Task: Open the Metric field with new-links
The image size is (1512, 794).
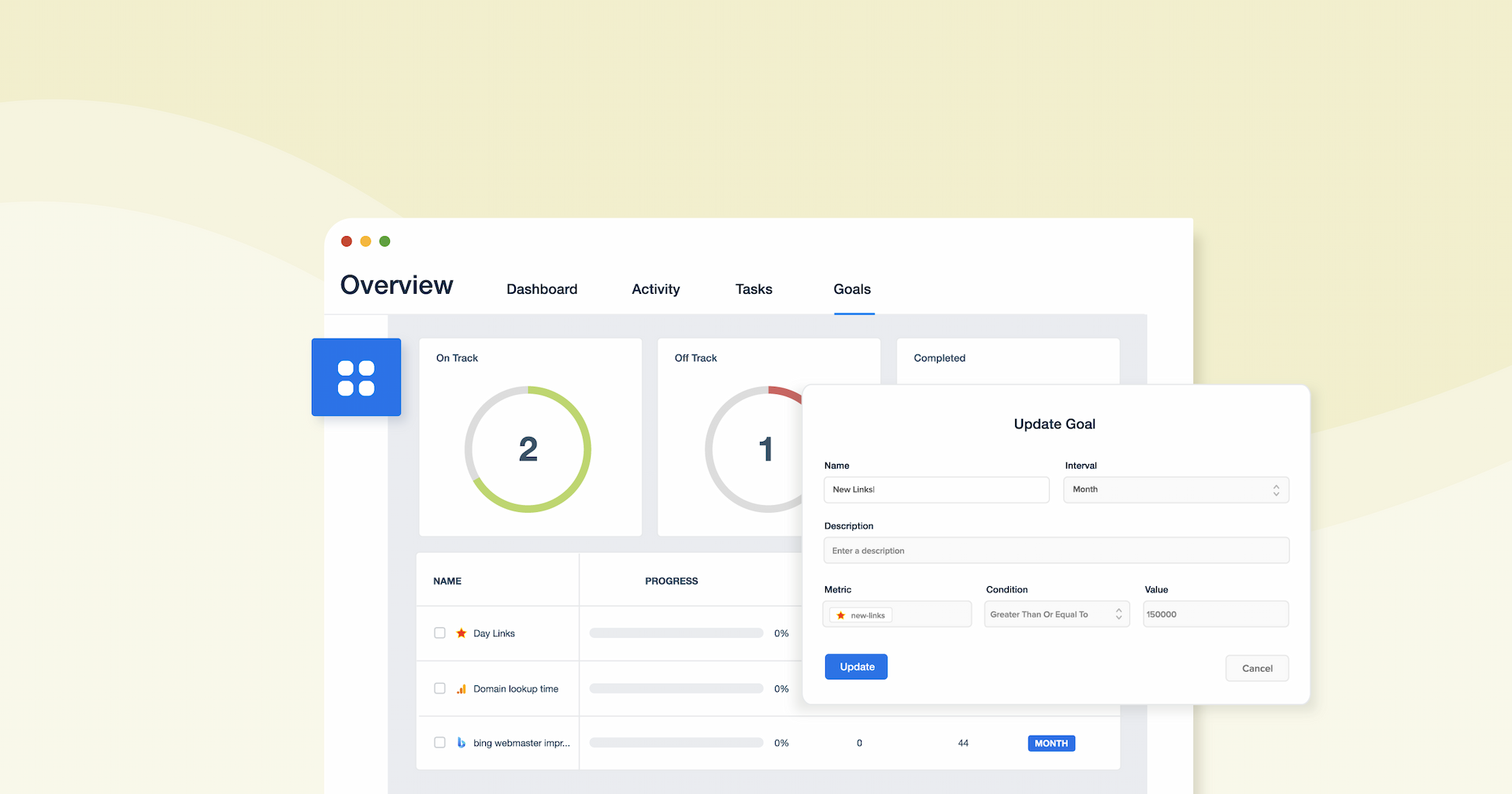Action: [896, 614]
